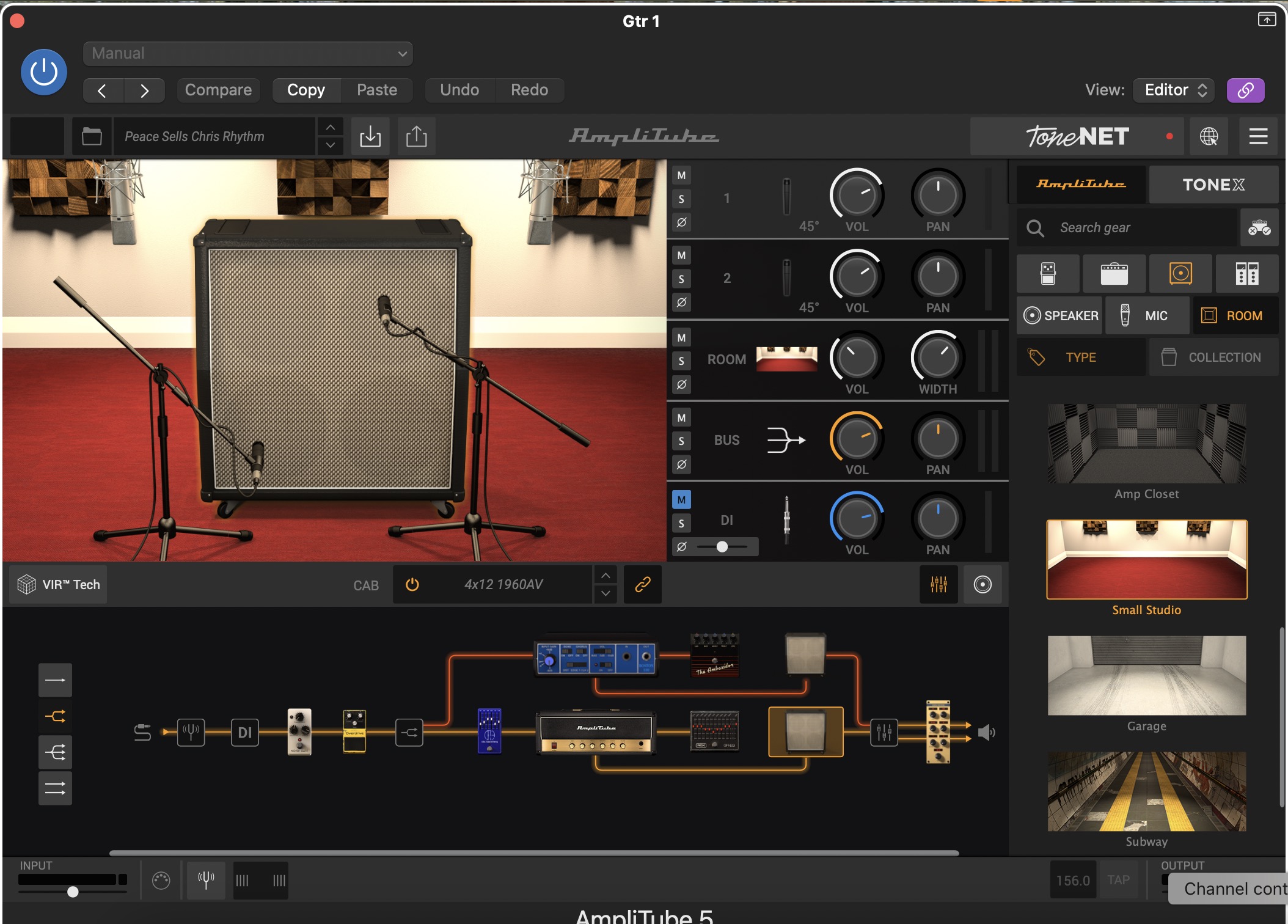Select the stomp pedal gear category icon
The width and height of the screenshot is (1288, 924).
1048,274
